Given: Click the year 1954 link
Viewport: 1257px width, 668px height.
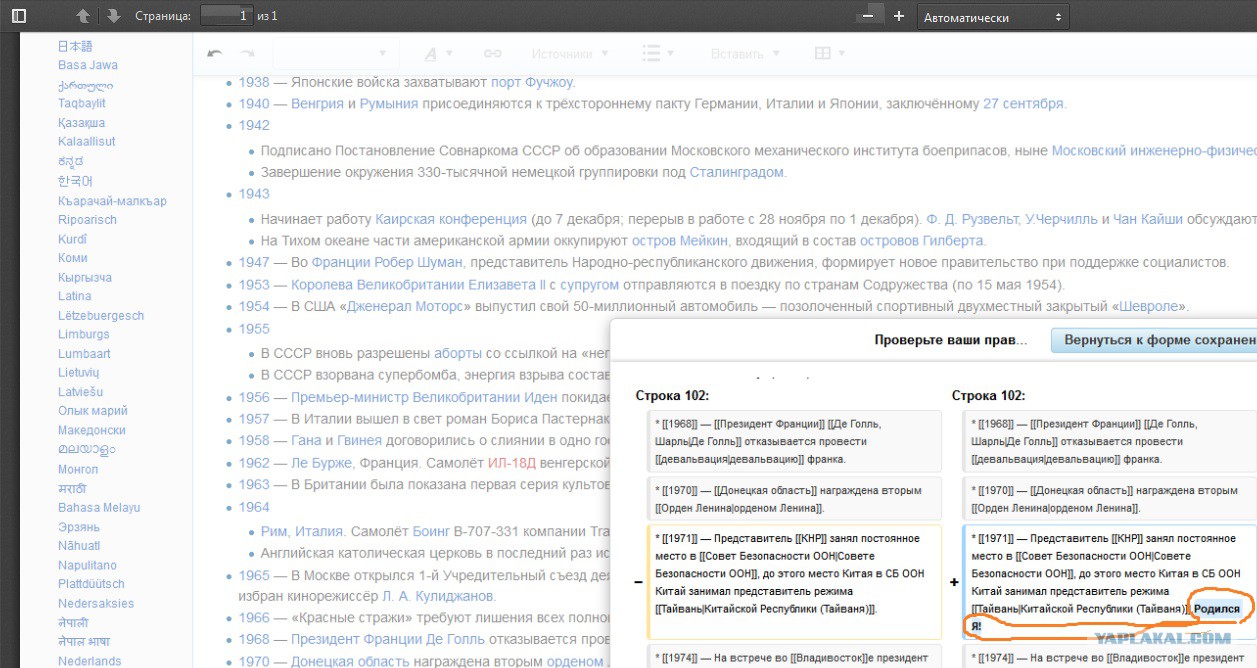Looking at the screenshot, I should [254, 306].
